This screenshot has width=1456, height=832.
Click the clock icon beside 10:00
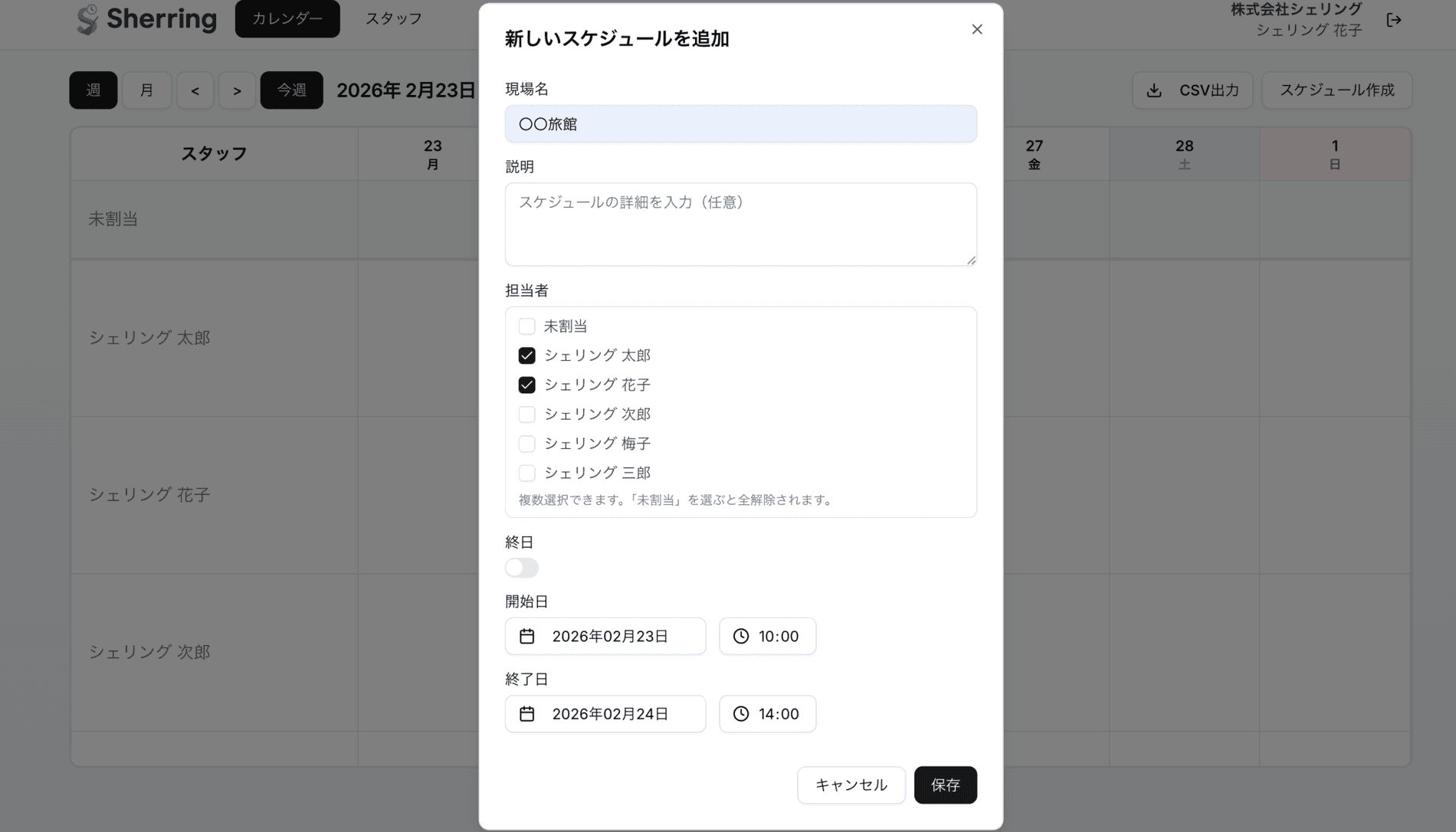pos(740,636)
